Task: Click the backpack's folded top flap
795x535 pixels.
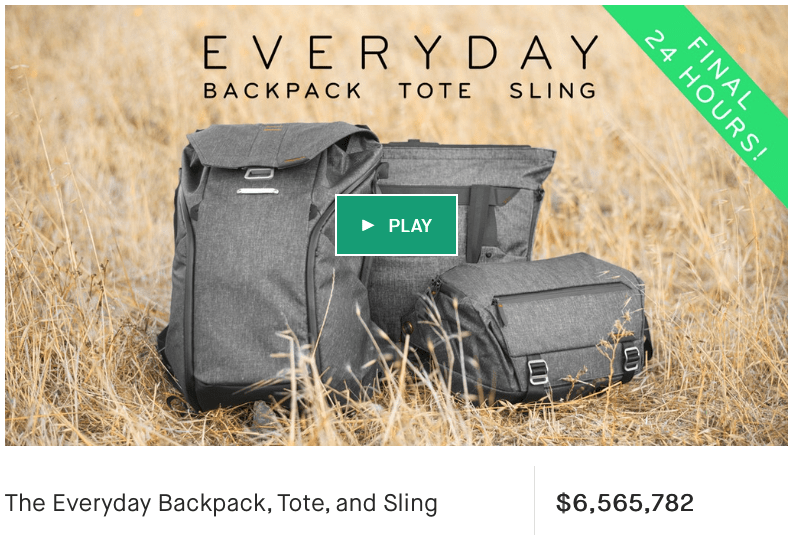Action: [281, 145]
